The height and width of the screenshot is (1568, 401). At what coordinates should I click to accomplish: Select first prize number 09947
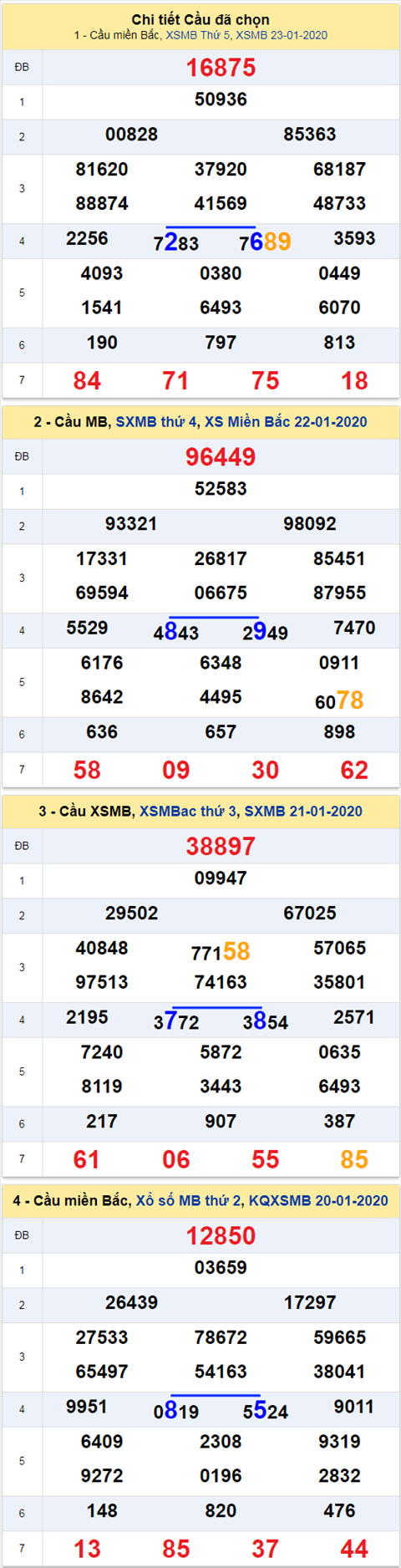221,878
